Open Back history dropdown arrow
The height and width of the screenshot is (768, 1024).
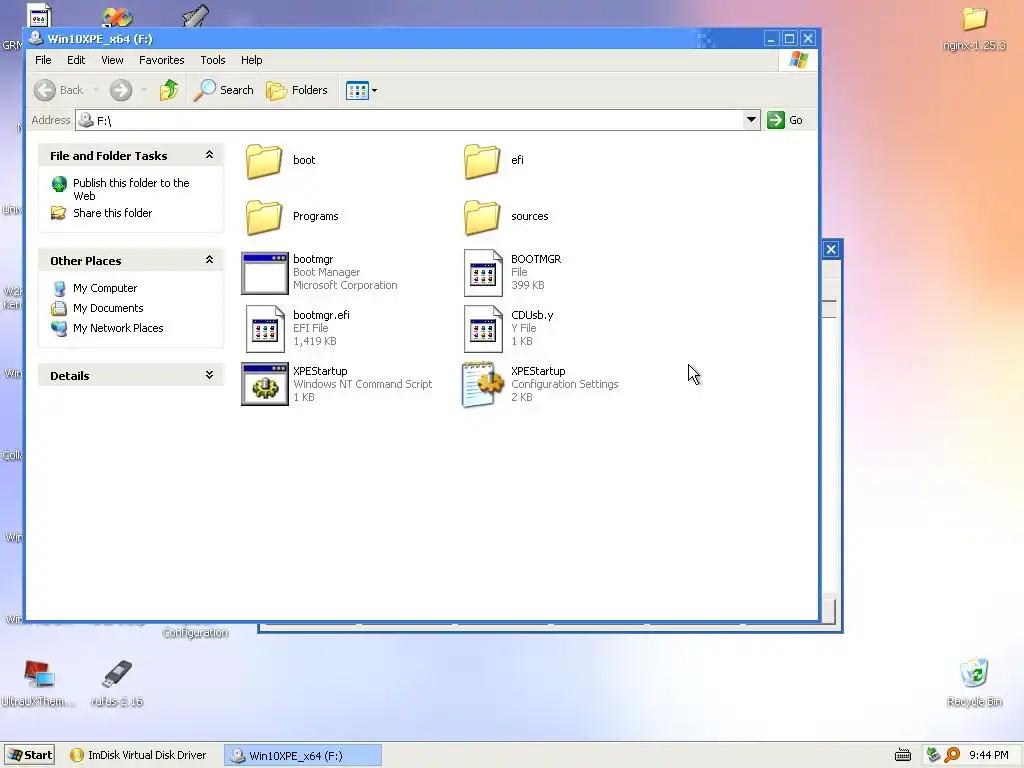pyautogui.click(x=95, y=90)
